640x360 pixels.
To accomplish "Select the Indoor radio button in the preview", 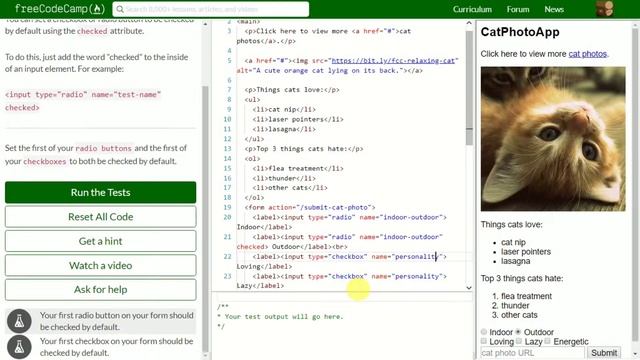I will (x=484, y=332).
